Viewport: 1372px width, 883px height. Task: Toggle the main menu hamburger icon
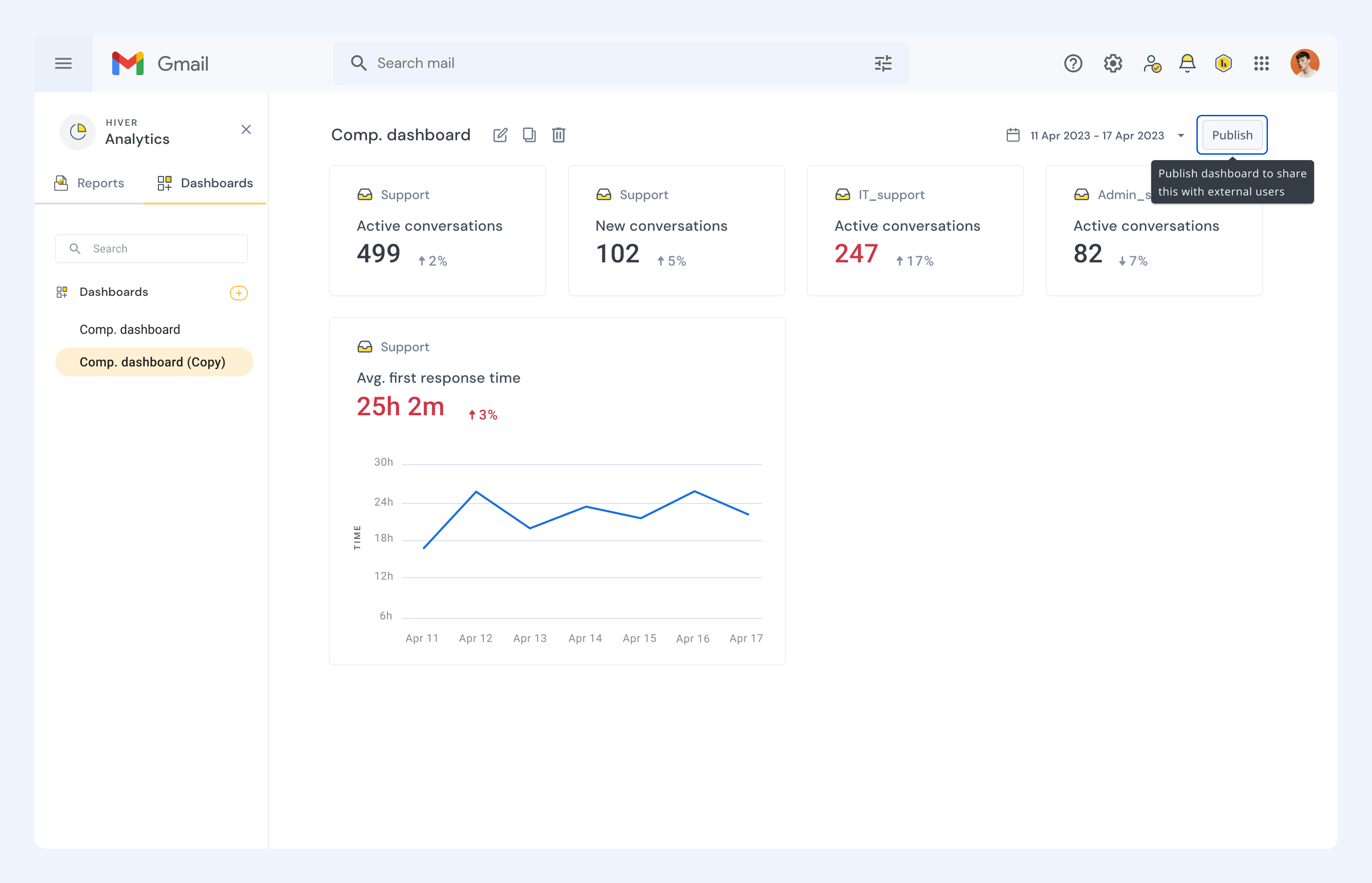(x=63, y=63)
